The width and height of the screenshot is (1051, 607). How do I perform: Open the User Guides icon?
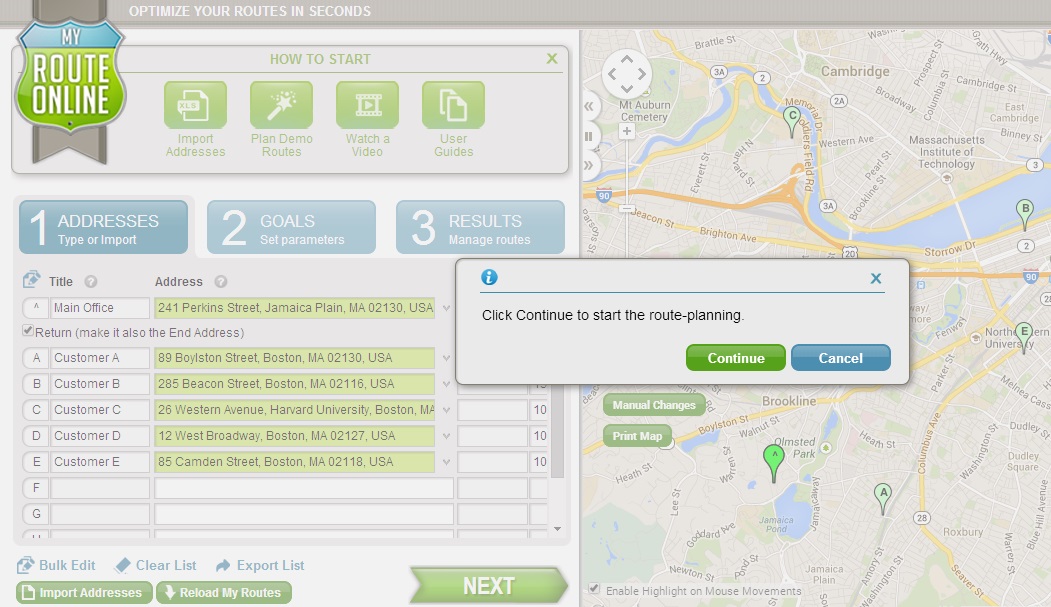point(453,105)
